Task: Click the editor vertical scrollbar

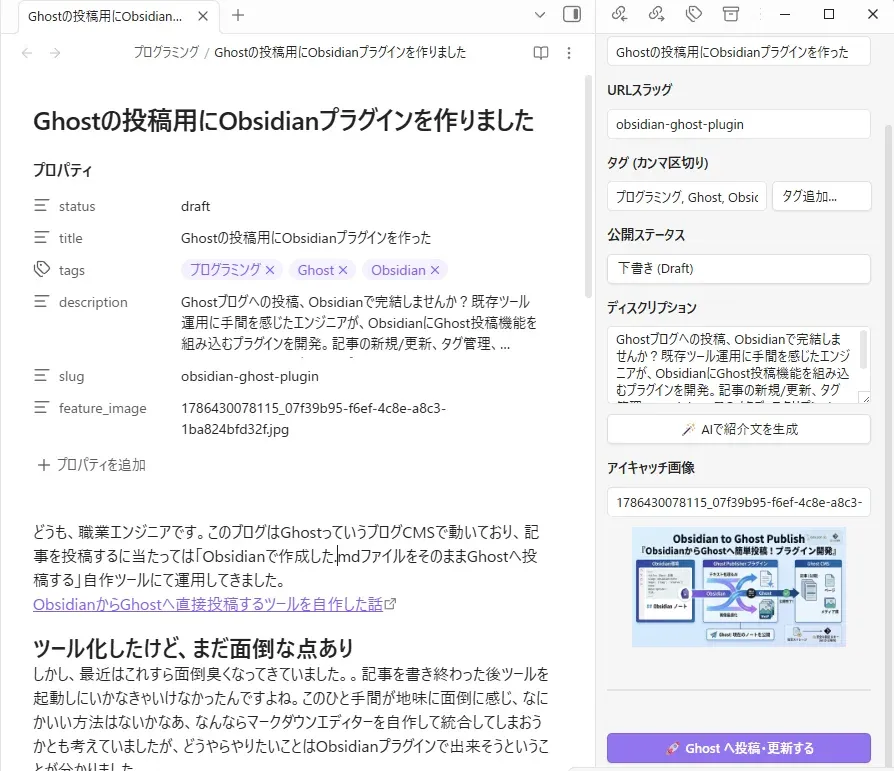Action: 589,188
